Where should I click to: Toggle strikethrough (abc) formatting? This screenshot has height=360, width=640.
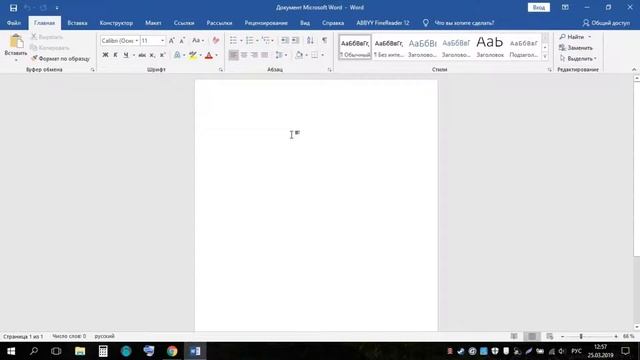click(142, 55)
